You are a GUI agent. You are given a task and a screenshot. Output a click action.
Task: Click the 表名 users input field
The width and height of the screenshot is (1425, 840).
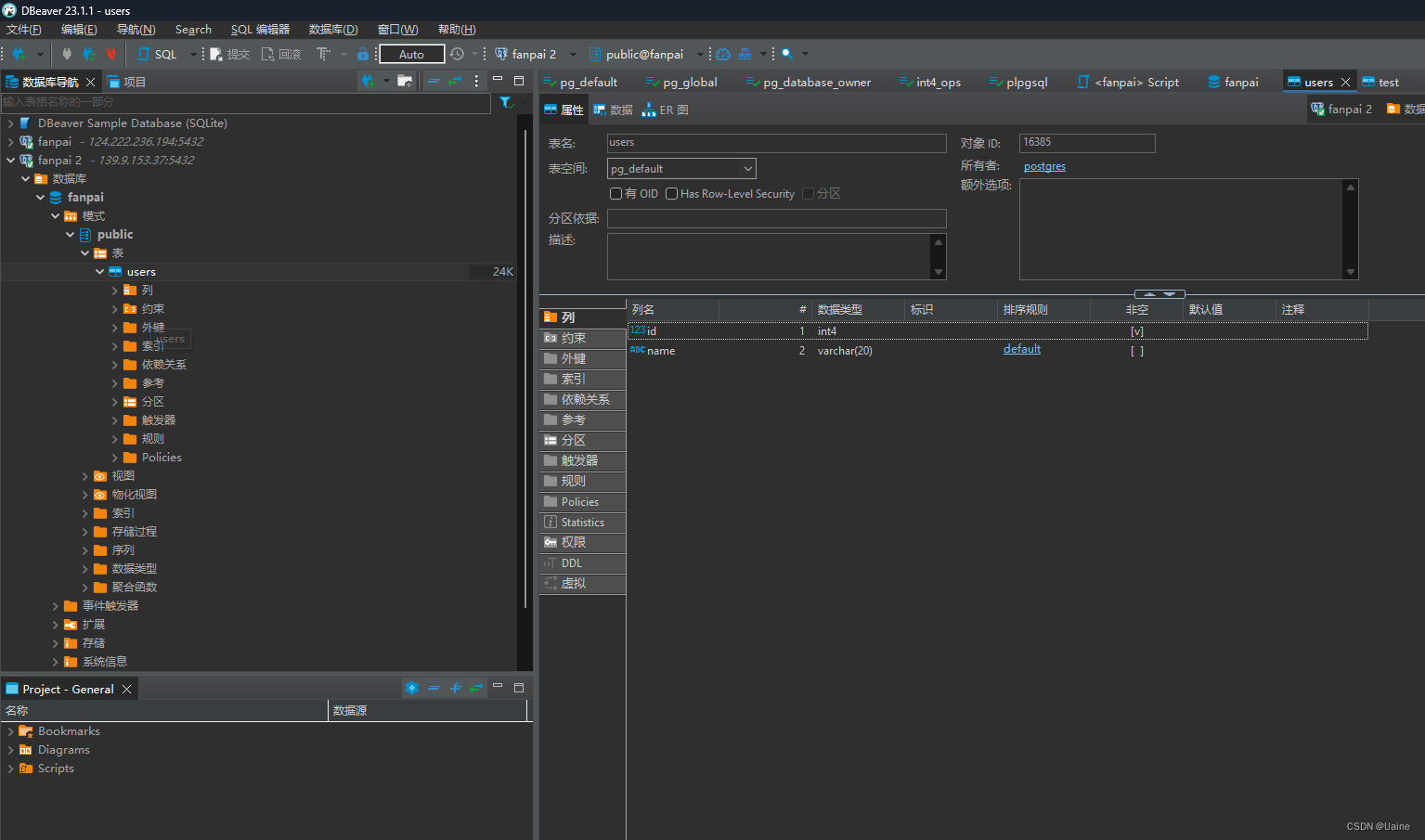tap(776, 143)
